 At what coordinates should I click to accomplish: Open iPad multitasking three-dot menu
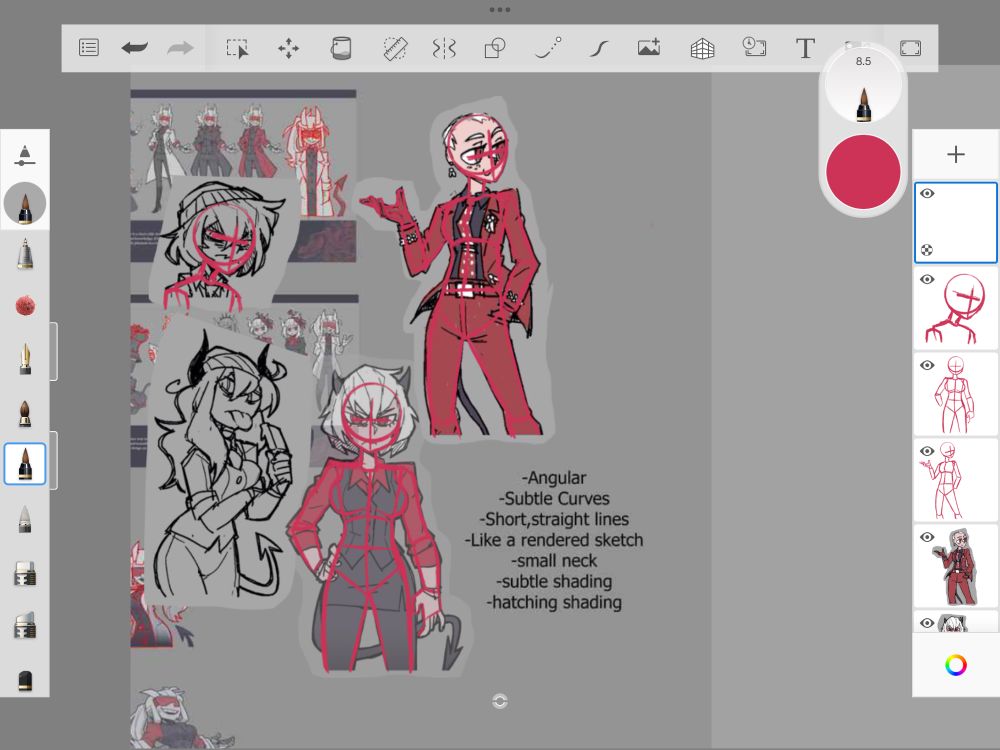pyautogui.click(x=500, y=10)
